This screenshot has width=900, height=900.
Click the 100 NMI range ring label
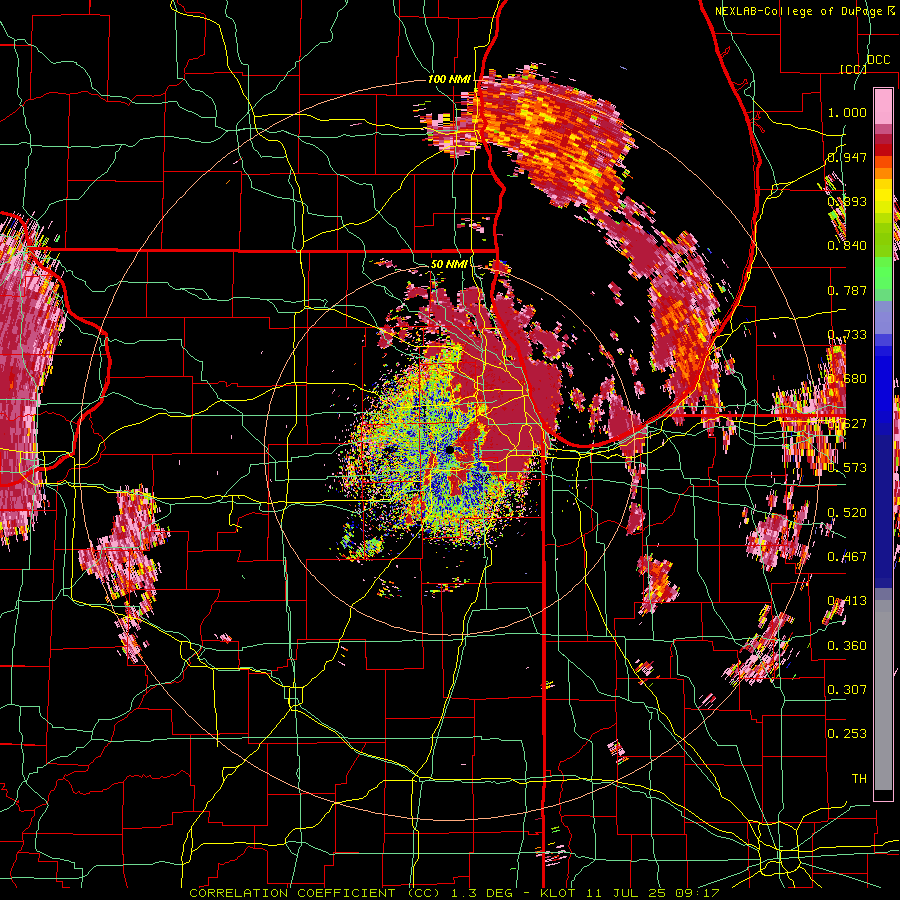click(449, 79)
